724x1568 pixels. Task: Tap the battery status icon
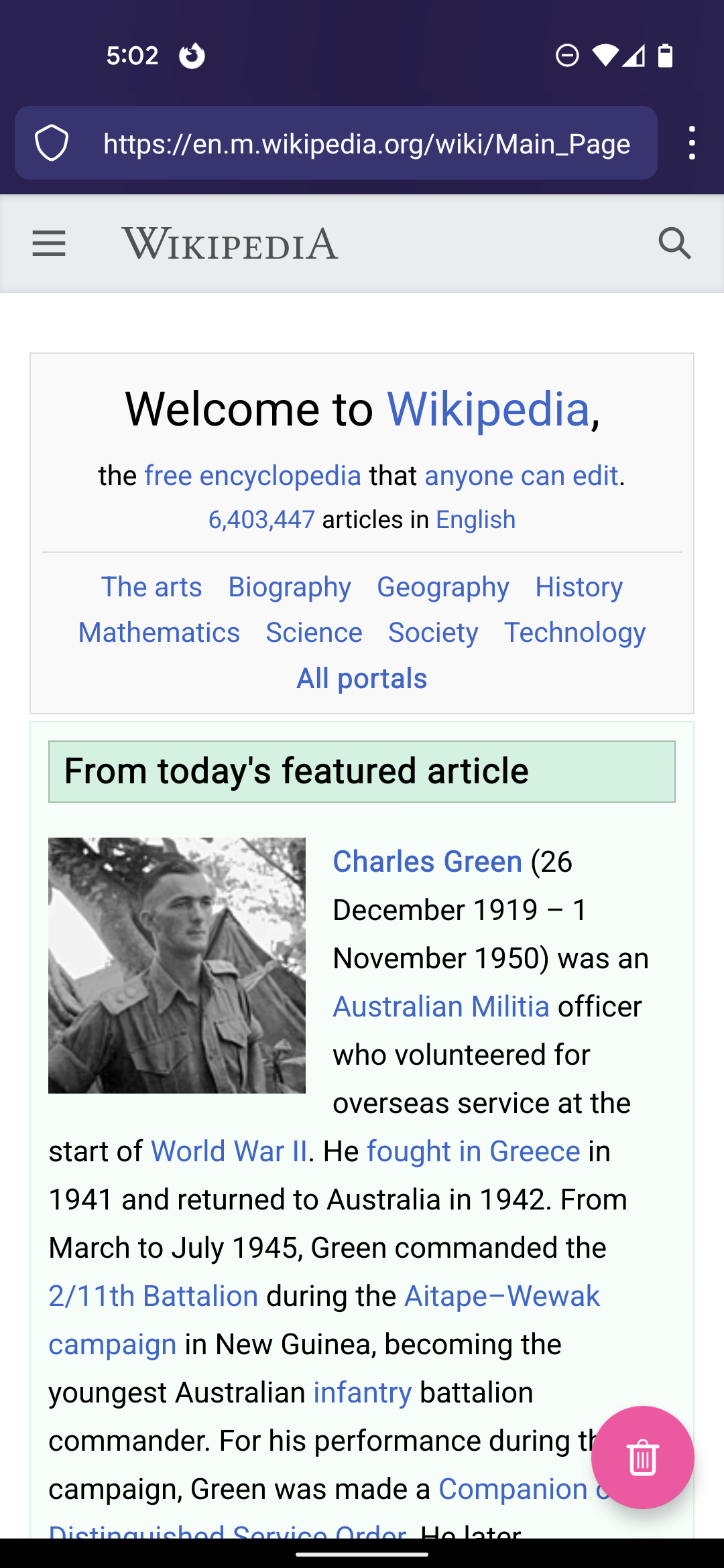coord(665,56)
